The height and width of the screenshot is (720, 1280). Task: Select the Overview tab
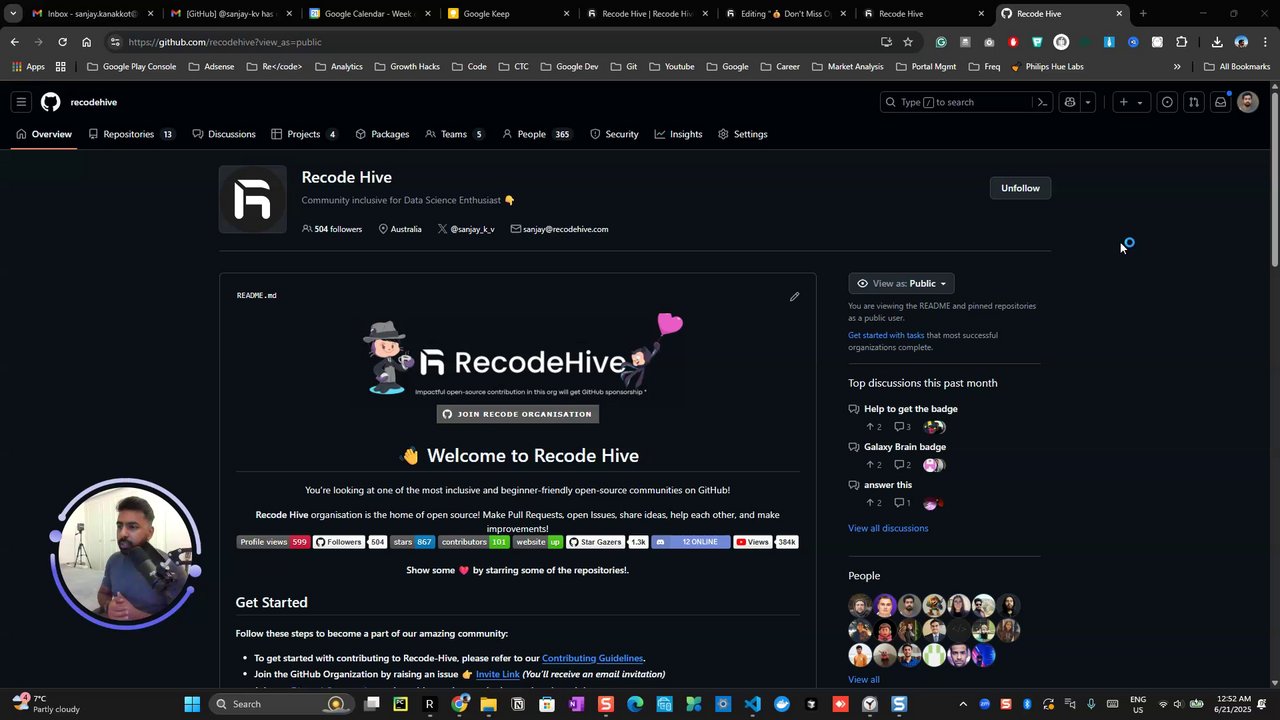coord(44,134)
